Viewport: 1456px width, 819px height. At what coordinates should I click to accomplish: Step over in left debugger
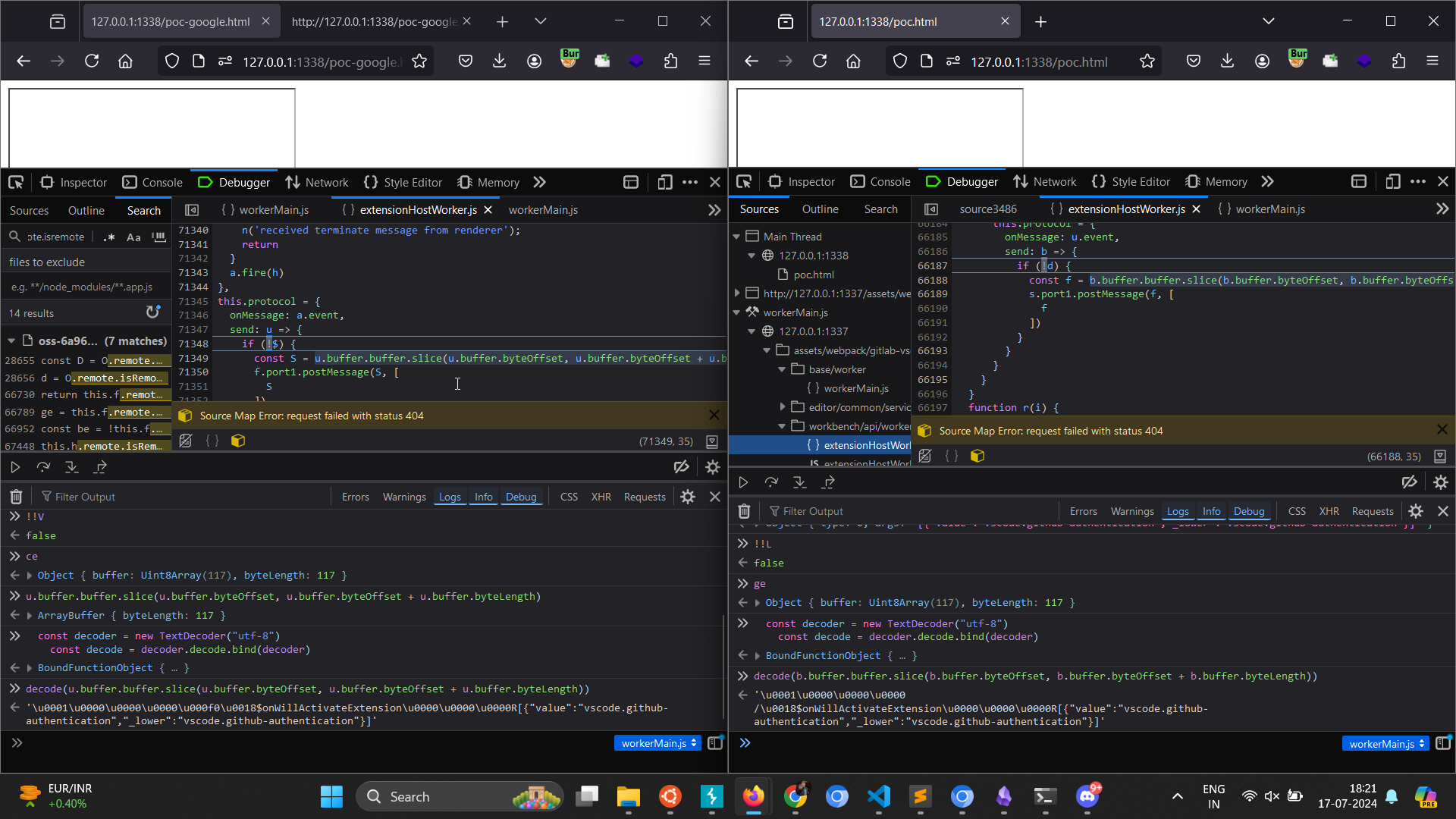click(43, 467)
